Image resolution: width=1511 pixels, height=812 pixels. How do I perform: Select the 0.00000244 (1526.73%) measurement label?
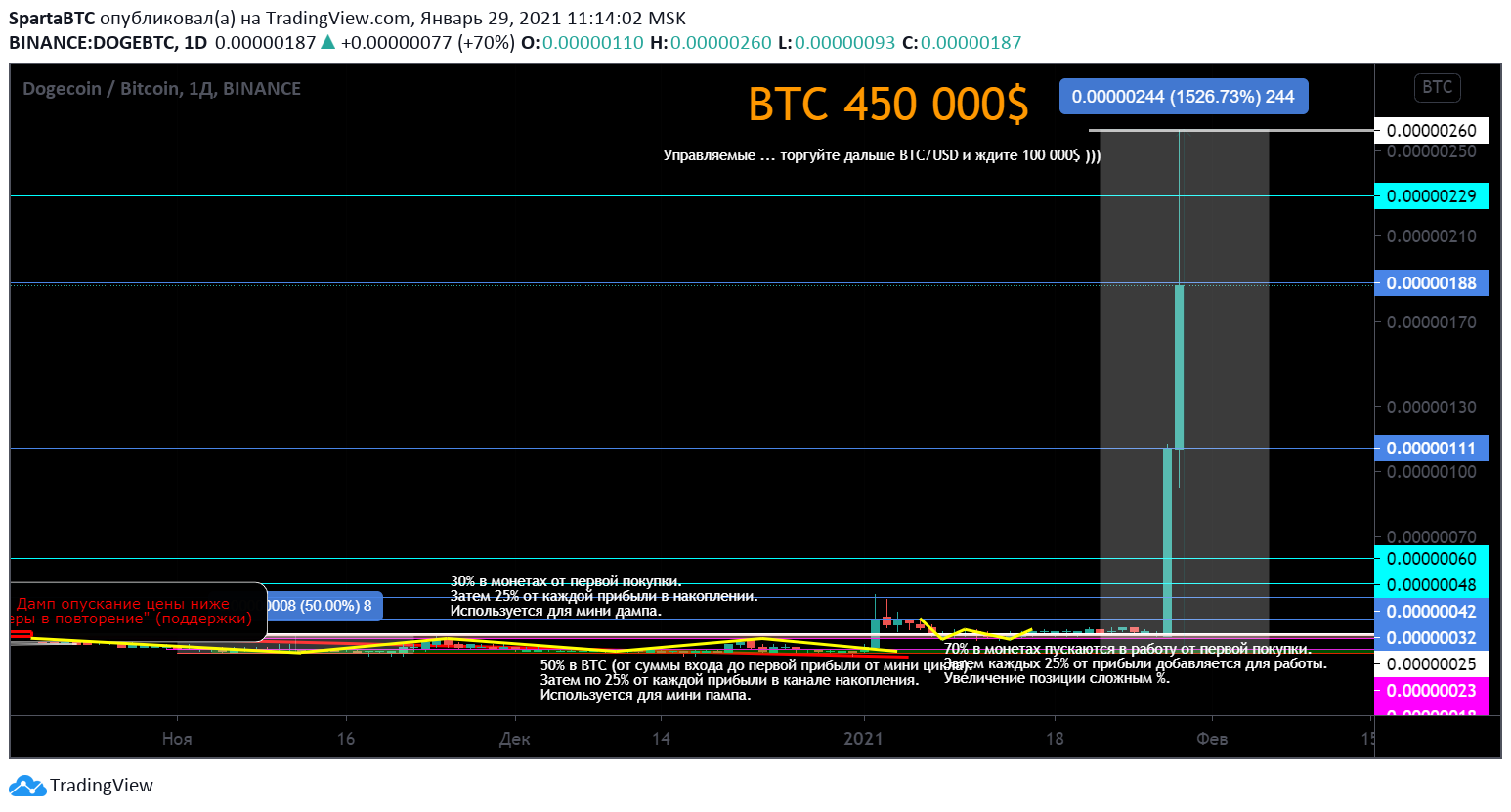pos(1184,97)
